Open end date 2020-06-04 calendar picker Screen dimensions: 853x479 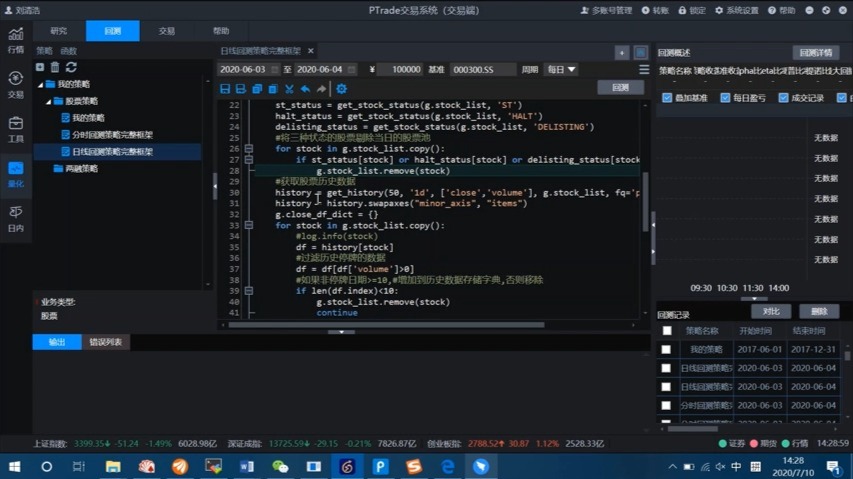352,70
